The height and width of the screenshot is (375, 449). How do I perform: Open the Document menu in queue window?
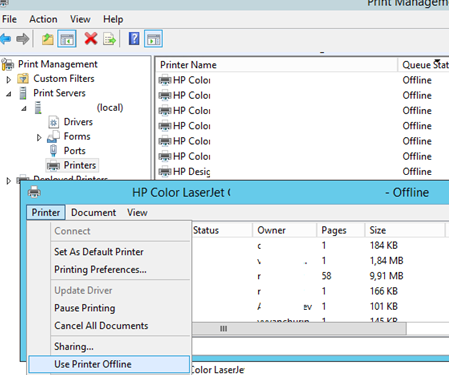(93, 212)
